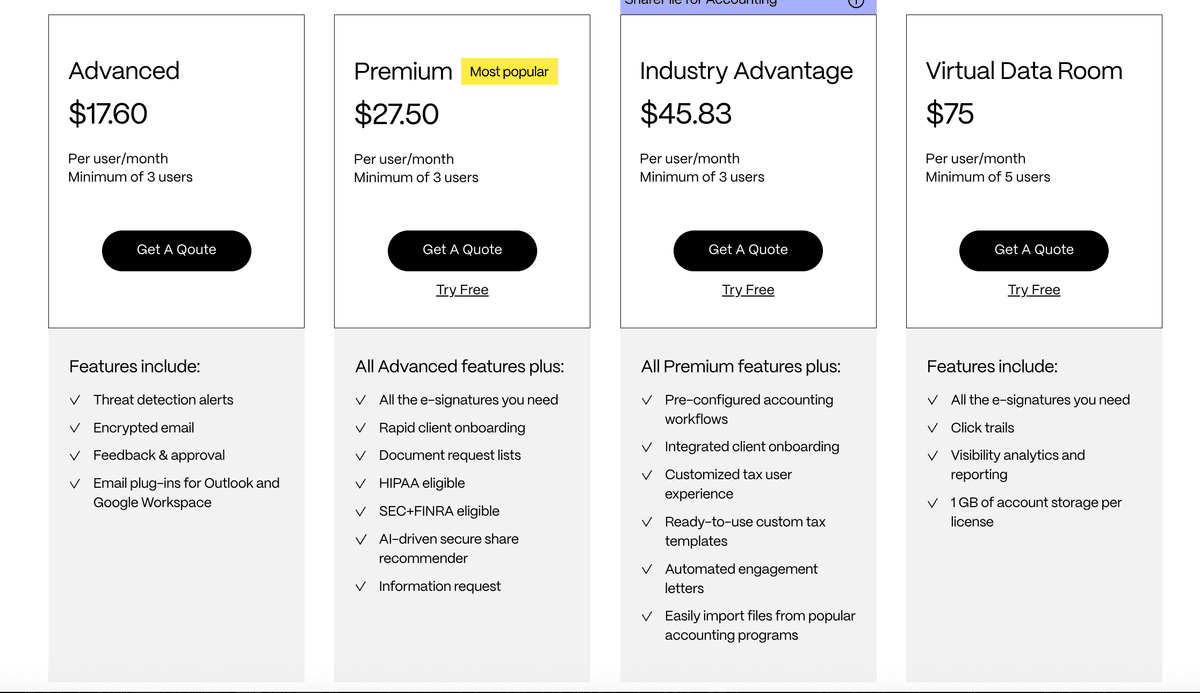
Task: Click Try Free for Industry Advantage
Action: (748, 290)
